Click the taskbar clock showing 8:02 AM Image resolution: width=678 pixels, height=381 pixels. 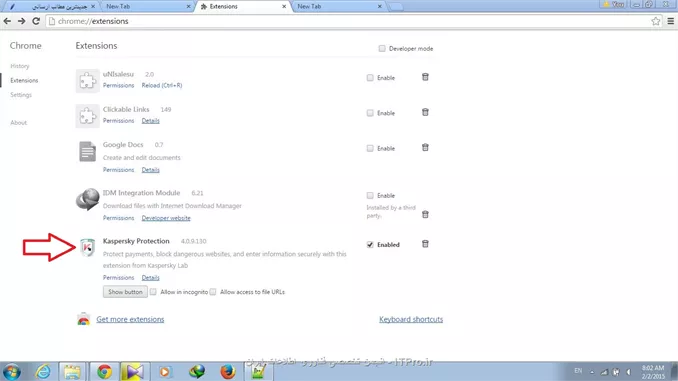pos(653,372)
